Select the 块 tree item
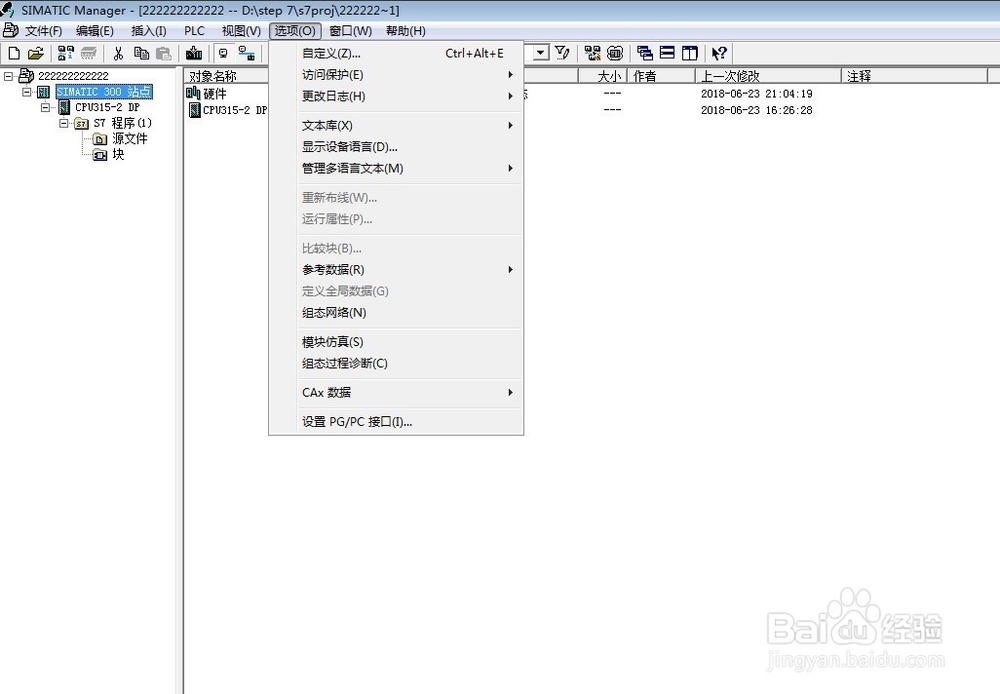 (118, 154)
